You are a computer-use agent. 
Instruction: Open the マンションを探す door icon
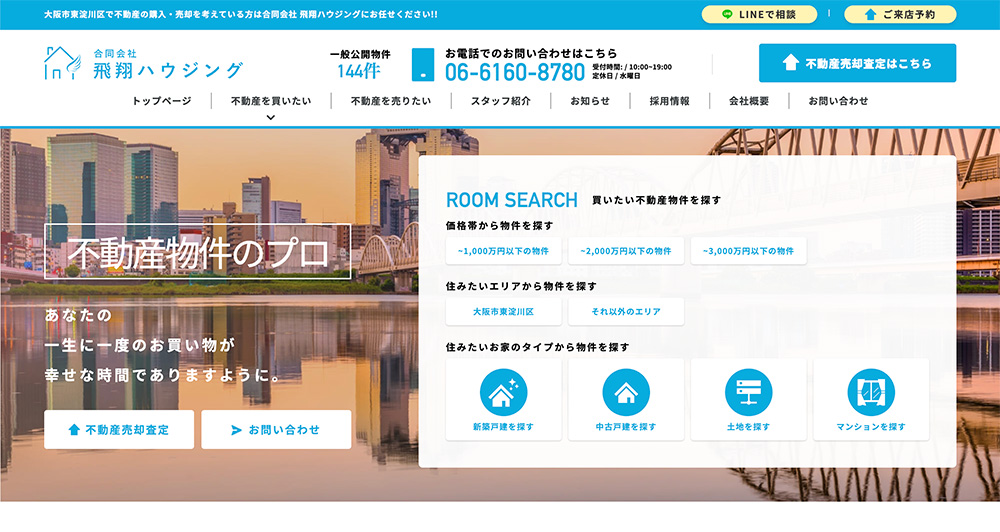871,392
